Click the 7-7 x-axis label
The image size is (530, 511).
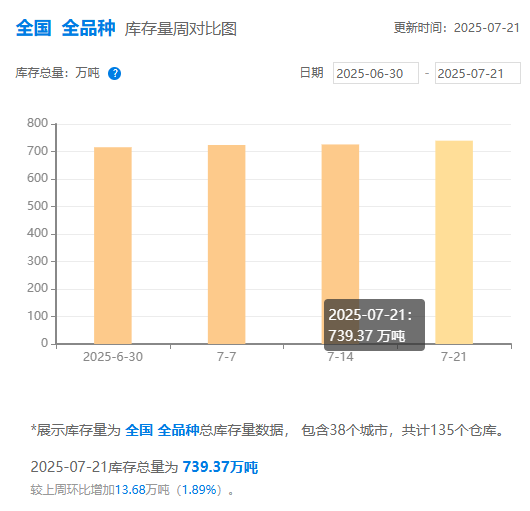click(x=226, y=357)
